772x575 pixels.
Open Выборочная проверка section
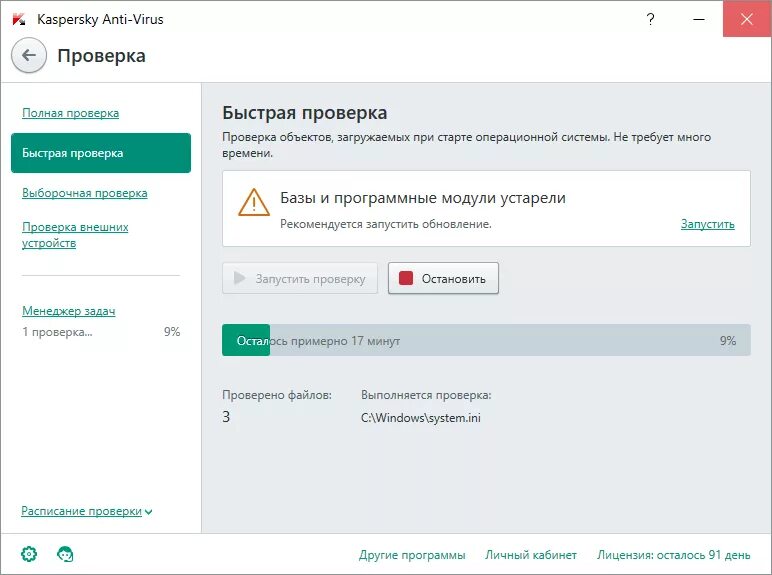(85, 193)
